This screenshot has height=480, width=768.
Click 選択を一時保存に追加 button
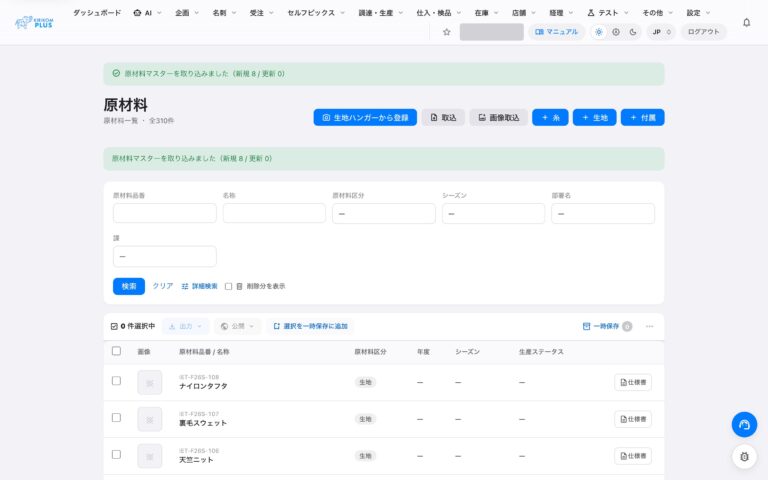(x=310, y=326)
